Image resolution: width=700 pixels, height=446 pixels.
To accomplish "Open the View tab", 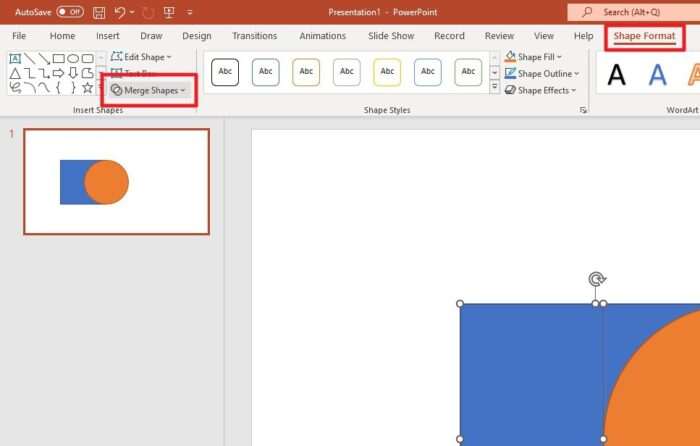I will click(544, 36).
